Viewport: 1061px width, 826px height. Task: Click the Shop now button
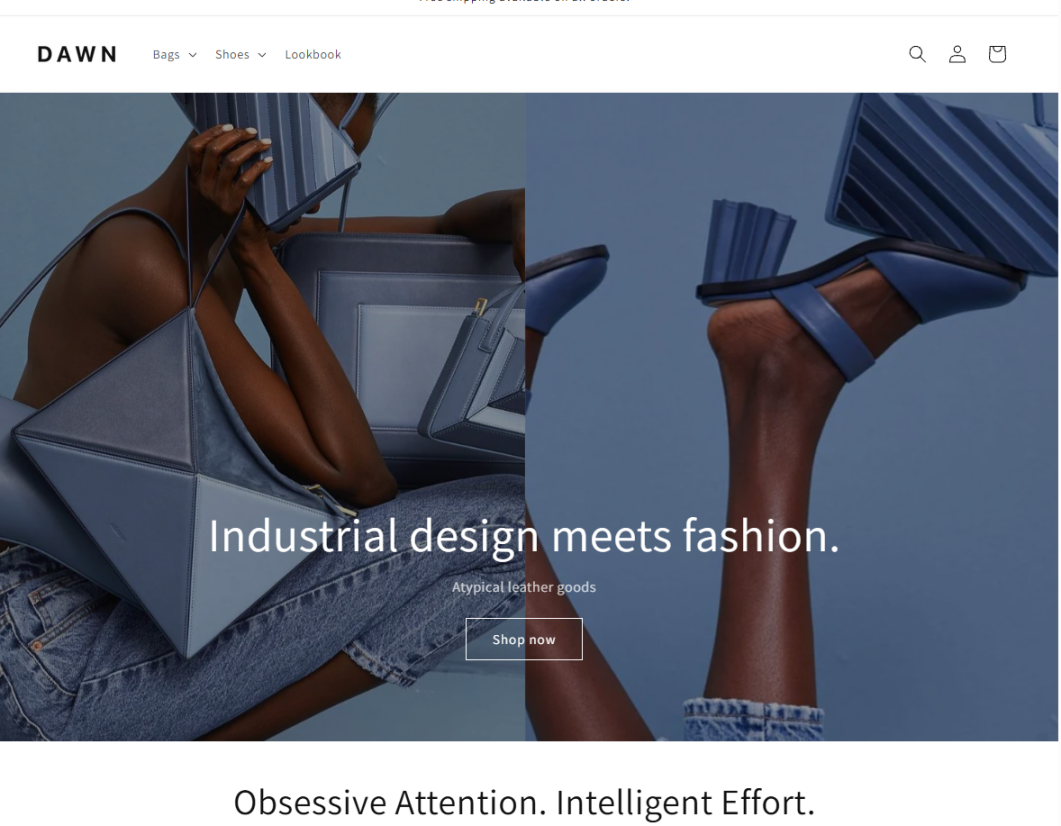point(524,639)
